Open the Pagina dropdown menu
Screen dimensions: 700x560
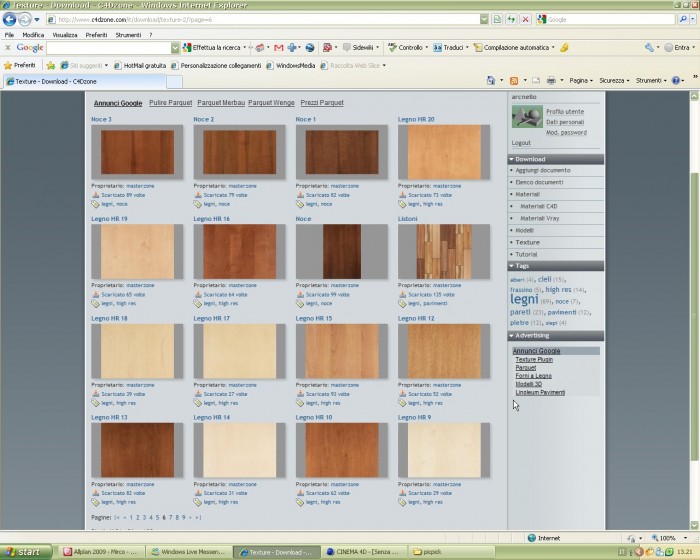pyautogui.click(x=581, y=80)
